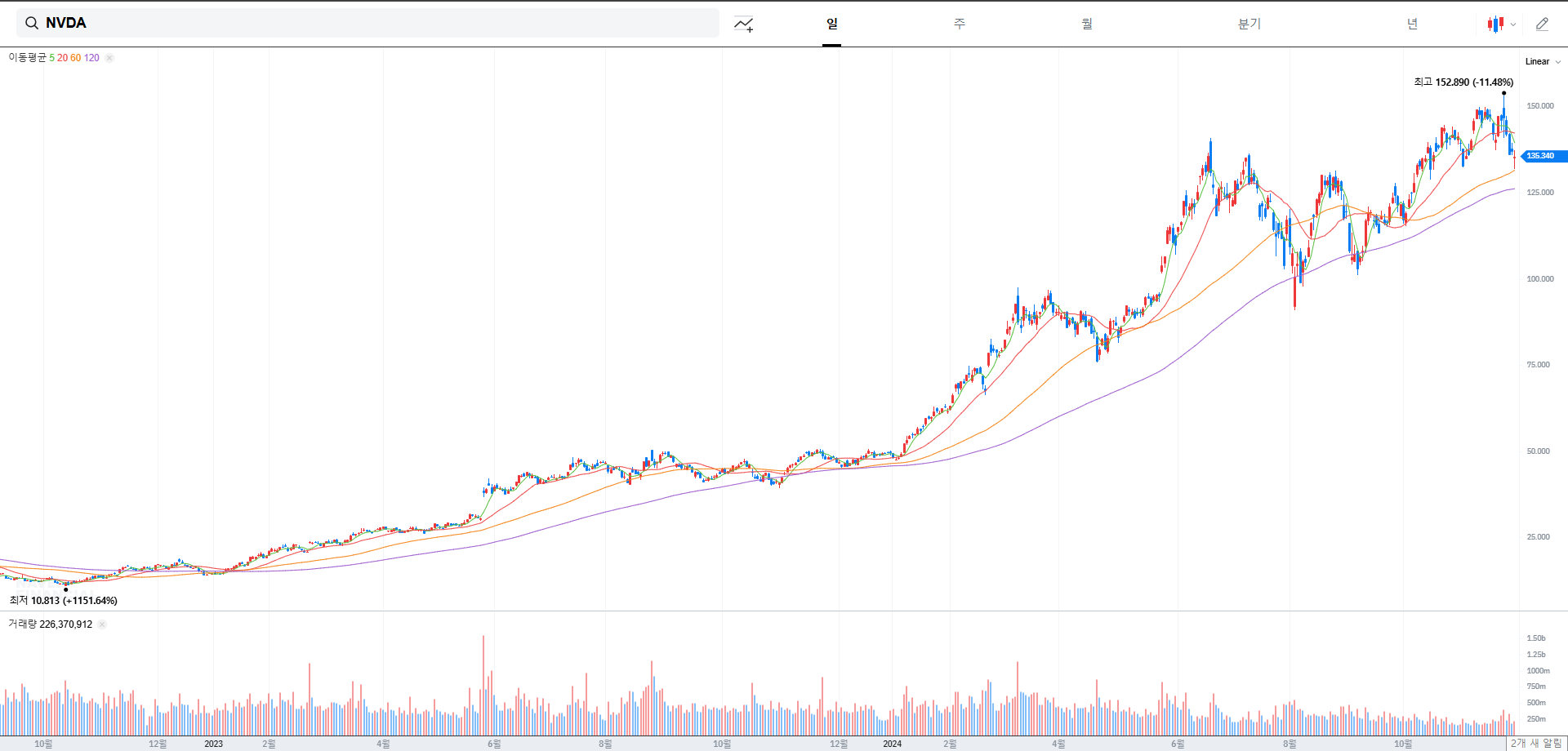Switch to the 년 (yearly) tab
Screen dimensions: 1568x751
(1412, 24)
